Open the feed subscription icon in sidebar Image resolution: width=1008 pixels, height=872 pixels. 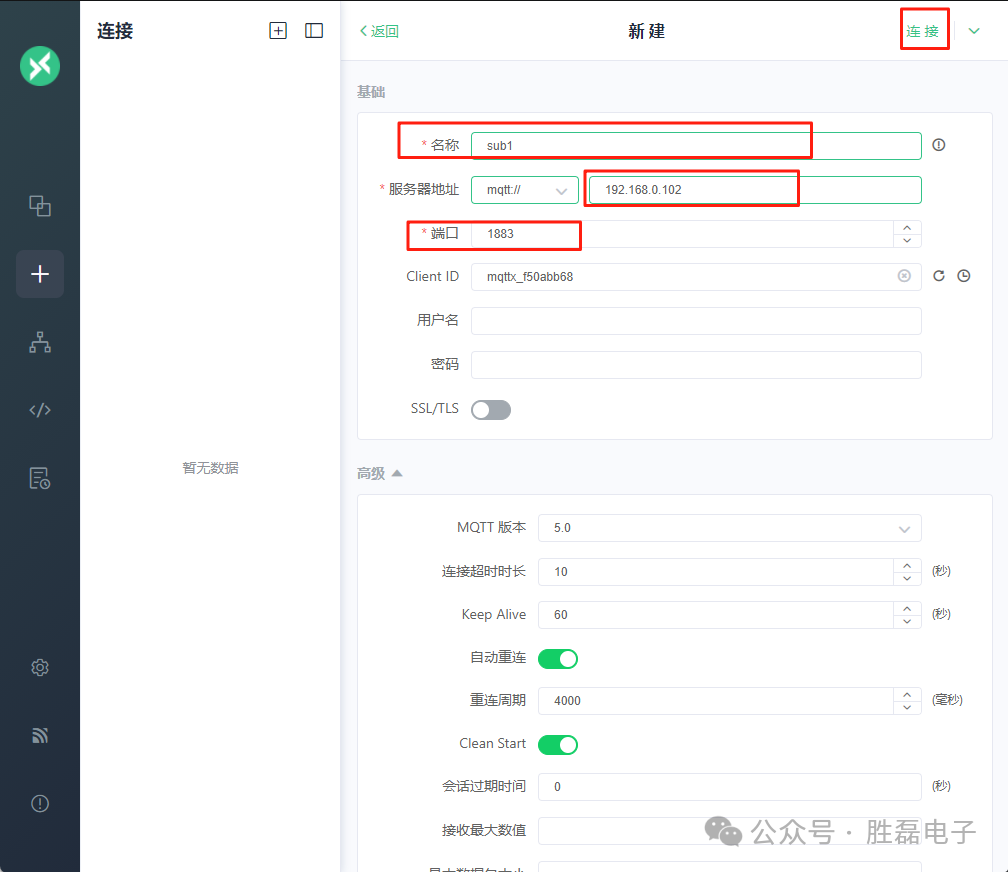[40, 735]
